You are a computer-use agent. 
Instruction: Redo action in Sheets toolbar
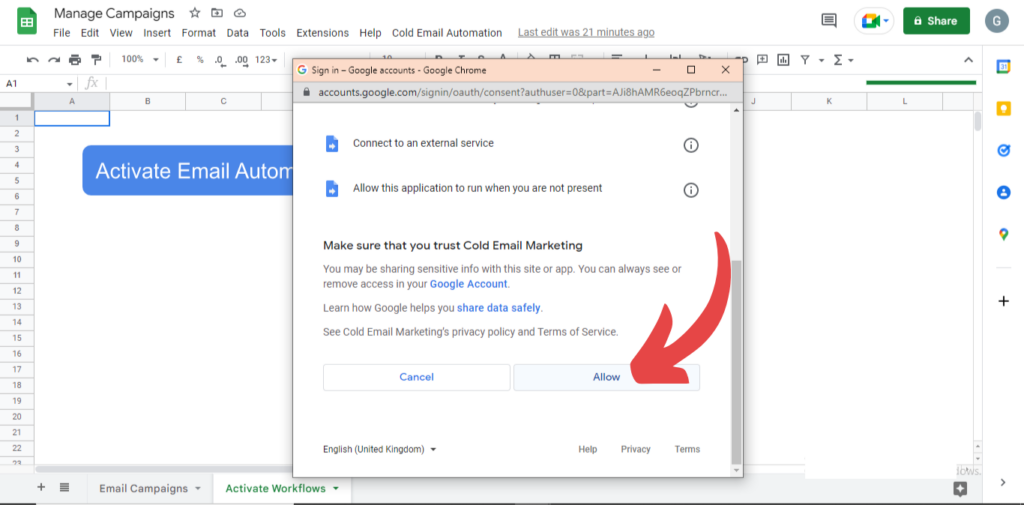click(x=54, y=59)
